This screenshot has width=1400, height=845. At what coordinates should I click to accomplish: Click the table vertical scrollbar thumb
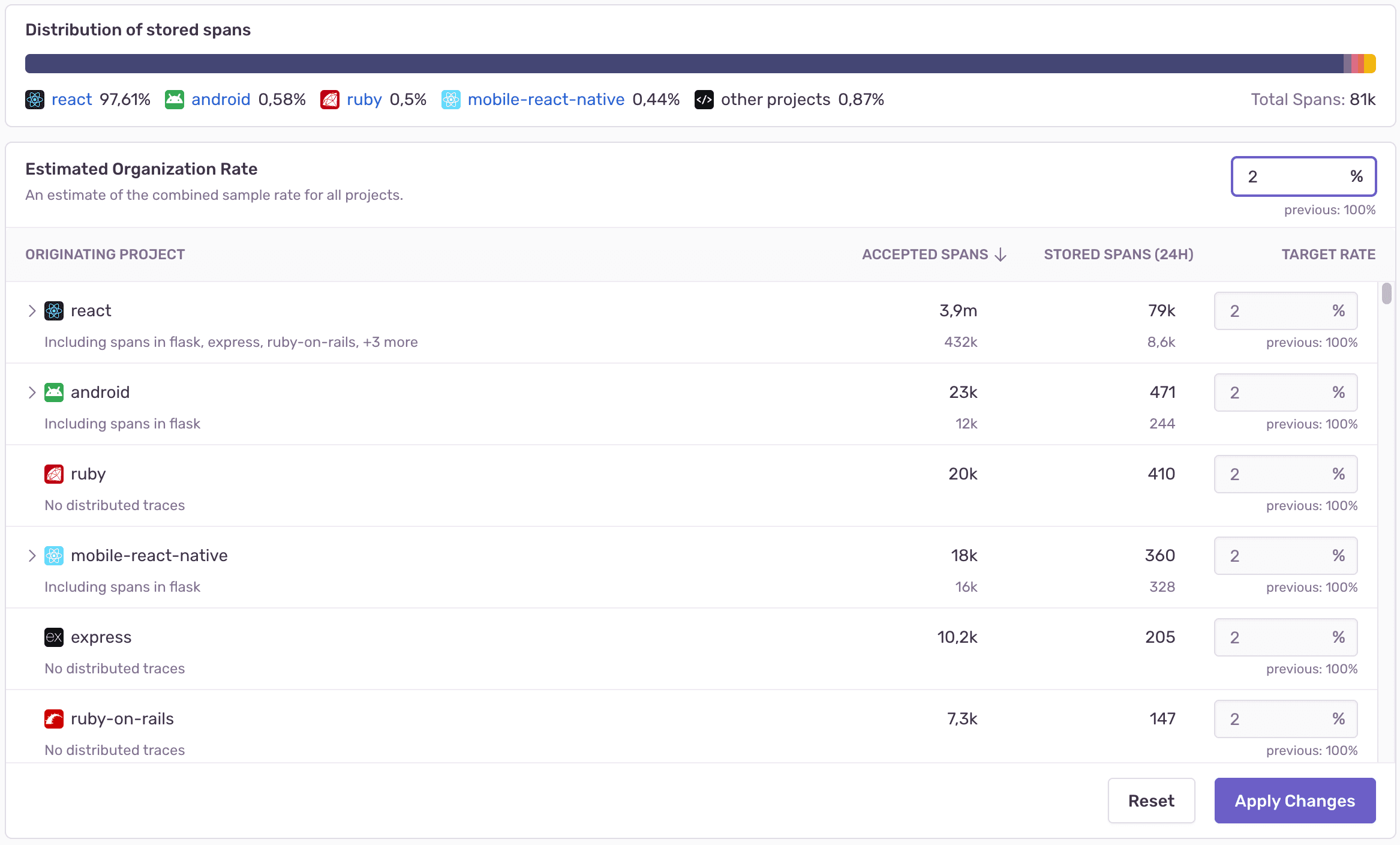click(x=1386, y=293)
